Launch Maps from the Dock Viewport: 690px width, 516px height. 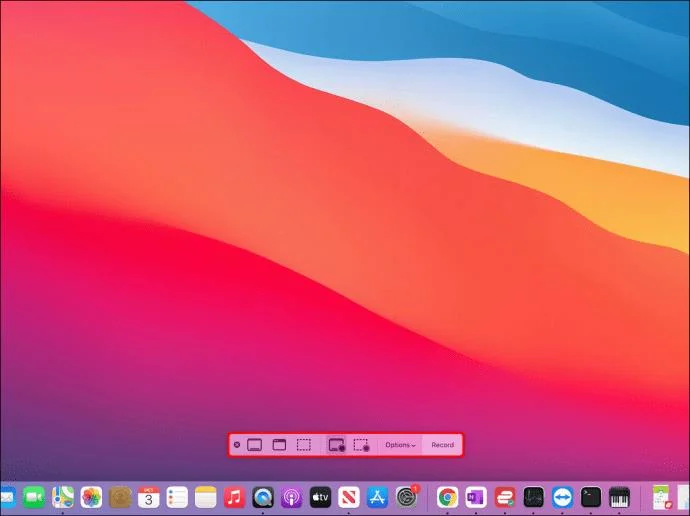(63, 497)
